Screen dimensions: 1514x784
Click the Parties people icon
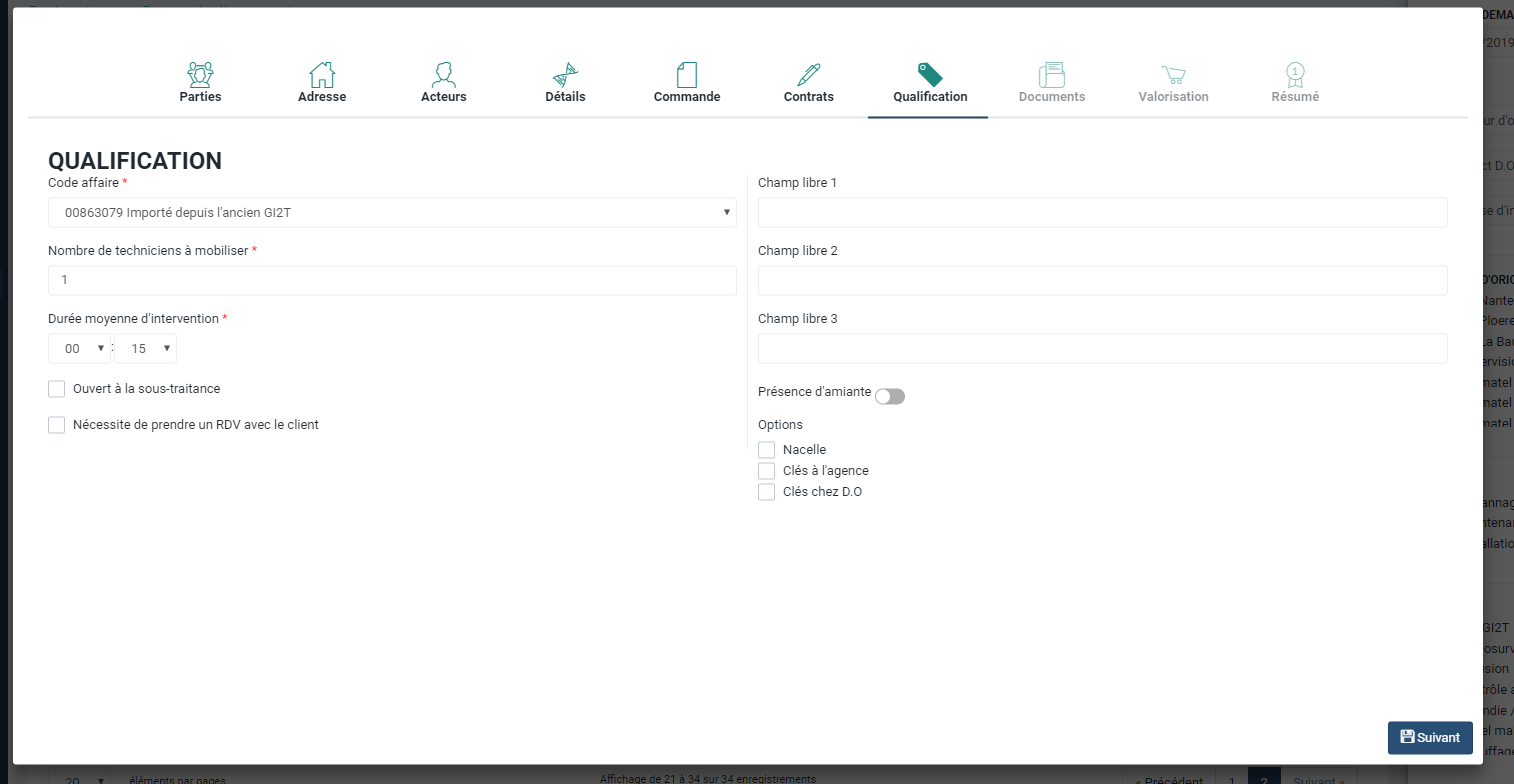200,74
